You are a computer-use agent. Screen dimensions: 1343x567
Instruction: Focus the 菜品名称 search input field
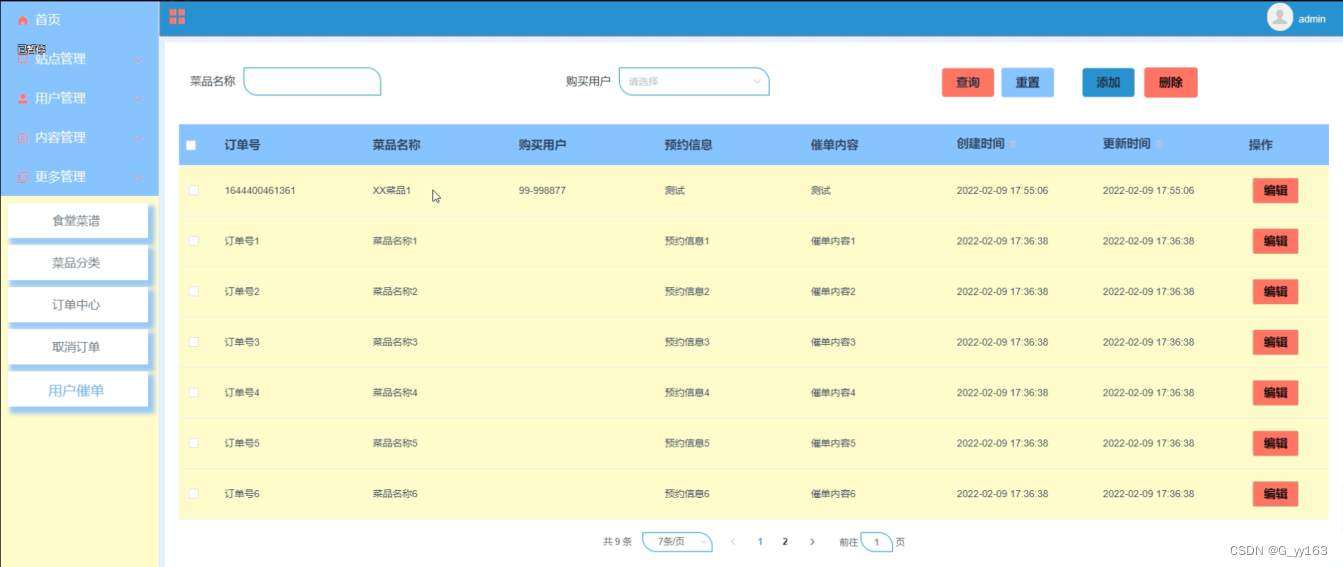pos(312,81)
